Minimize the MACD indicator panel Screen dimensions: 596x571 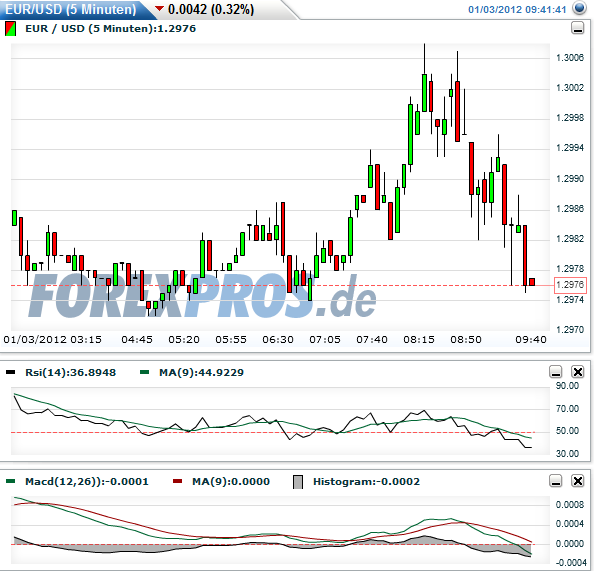(556, 481)
